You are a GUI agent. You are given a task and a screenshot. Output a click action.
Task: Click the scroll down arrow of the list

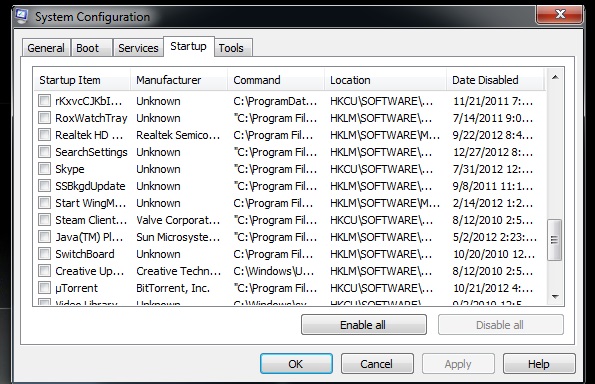555,297
